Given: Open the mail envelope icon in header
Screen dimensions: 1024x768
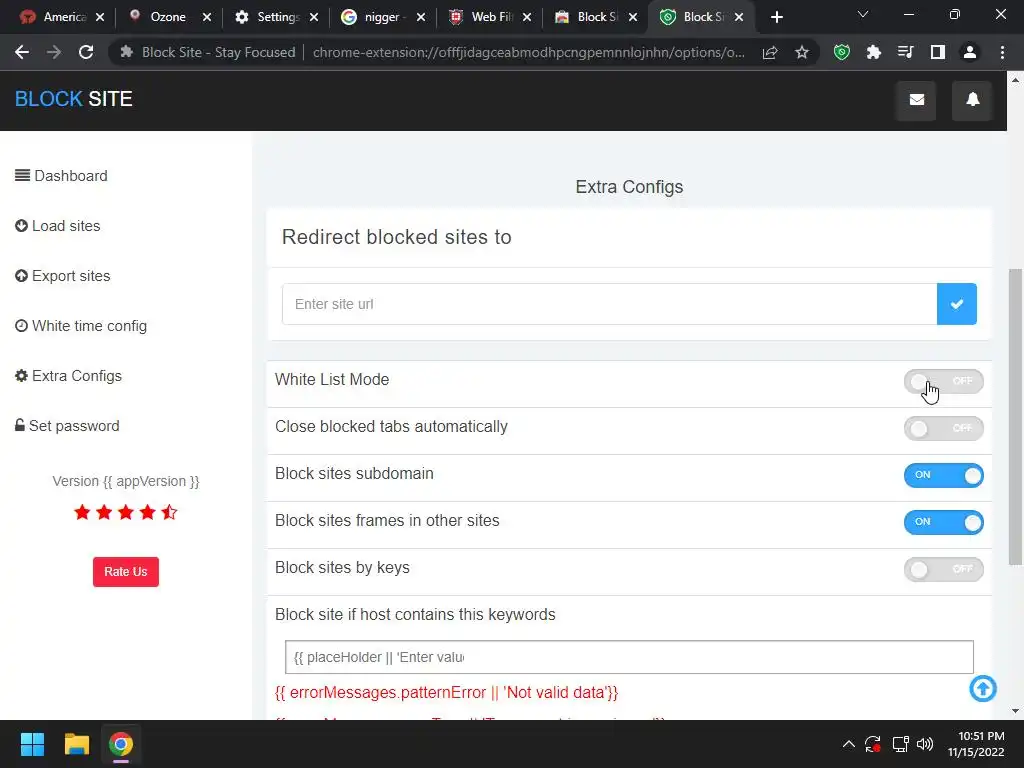Looking at the screenshot, I should click(916, 100).
